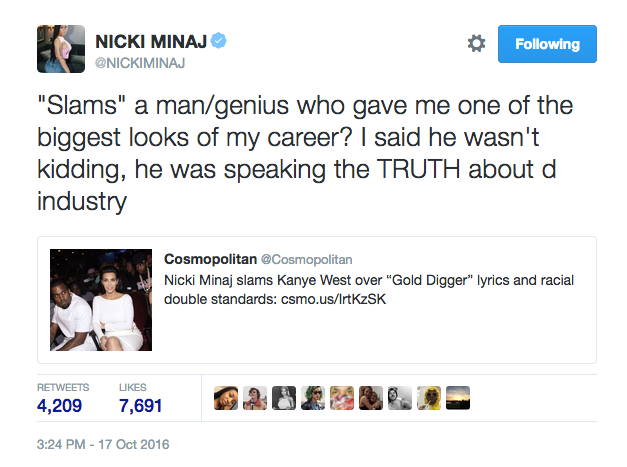Open the green-haired liker avatar
This screenshot has width=627, height=467.
tap(313, 398)
